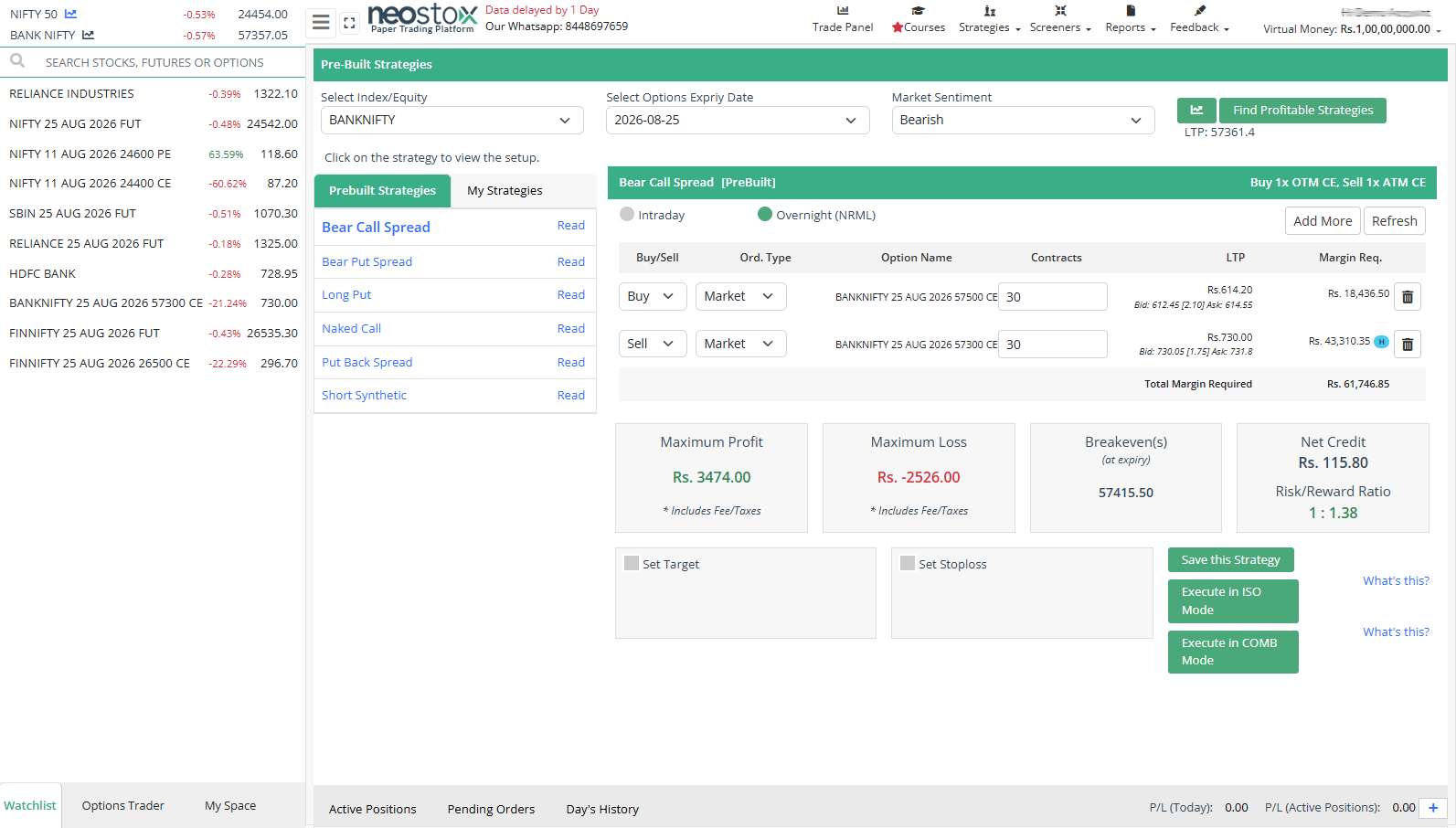Open the Market Sentiment Bearish dropdown

pos(1024,120)
